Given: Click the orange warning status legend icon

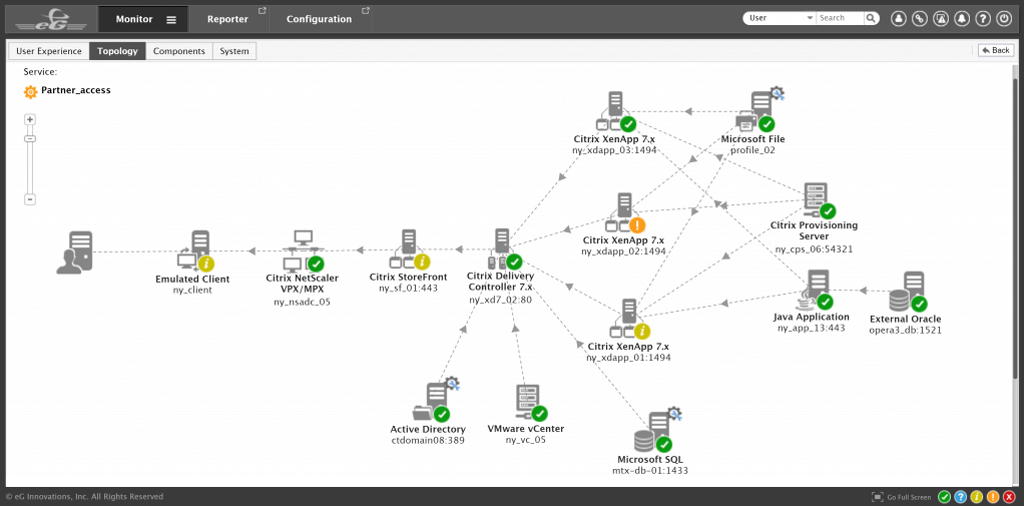Looking at the screenshot, I should click(x=993, y=497).
